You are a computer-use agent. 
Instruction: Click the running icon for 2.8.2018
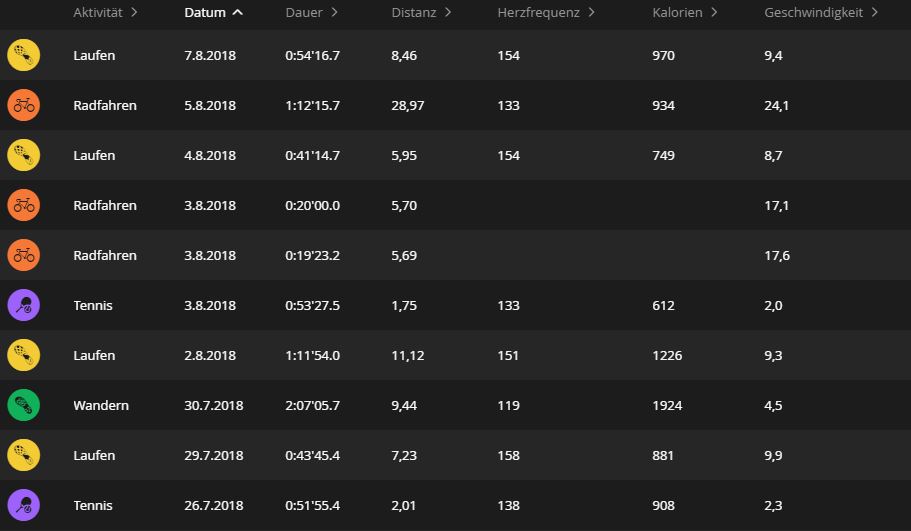pyautogui.click(x=24, y=356)
